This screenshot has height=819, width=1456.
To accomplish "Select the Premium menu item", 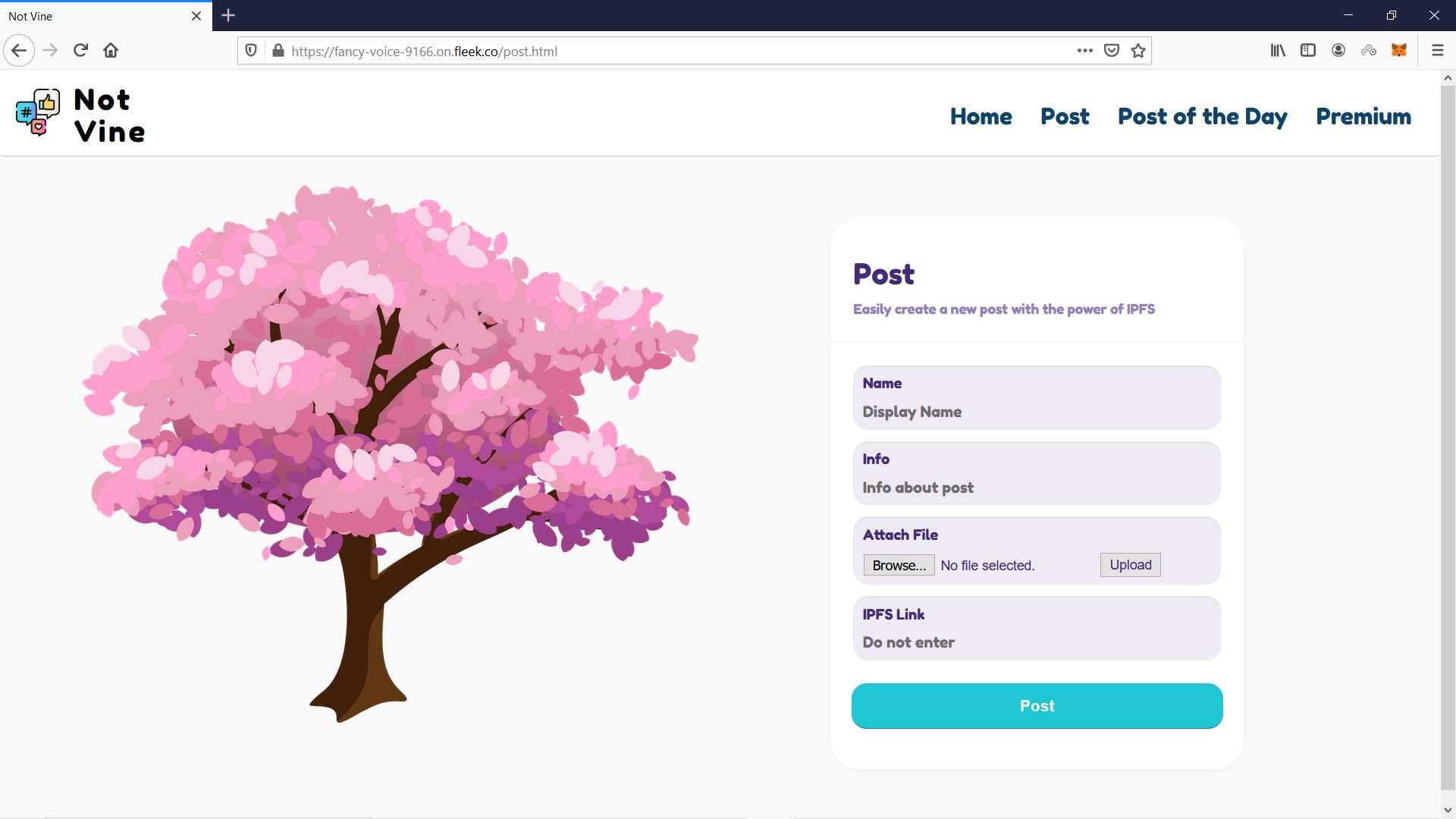I will 1363,116.
